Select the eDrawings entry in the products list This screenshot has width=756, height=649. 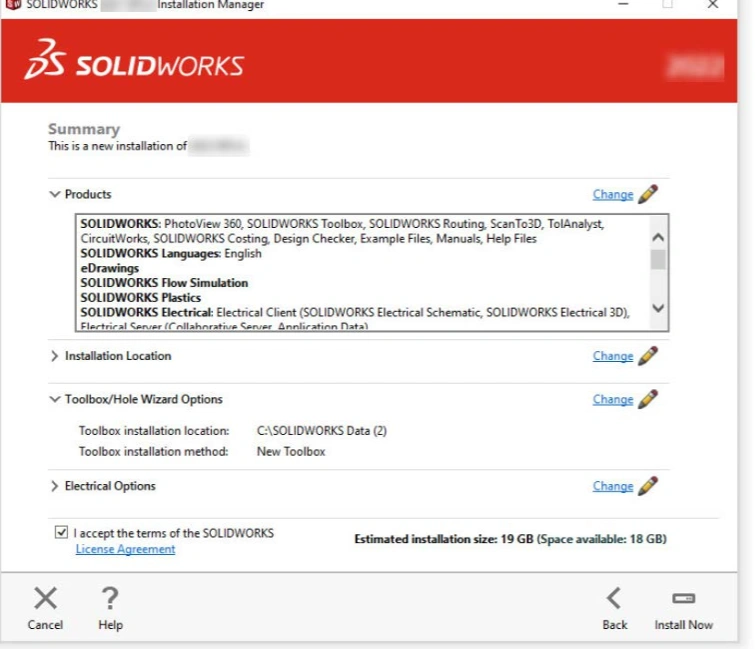110,268
